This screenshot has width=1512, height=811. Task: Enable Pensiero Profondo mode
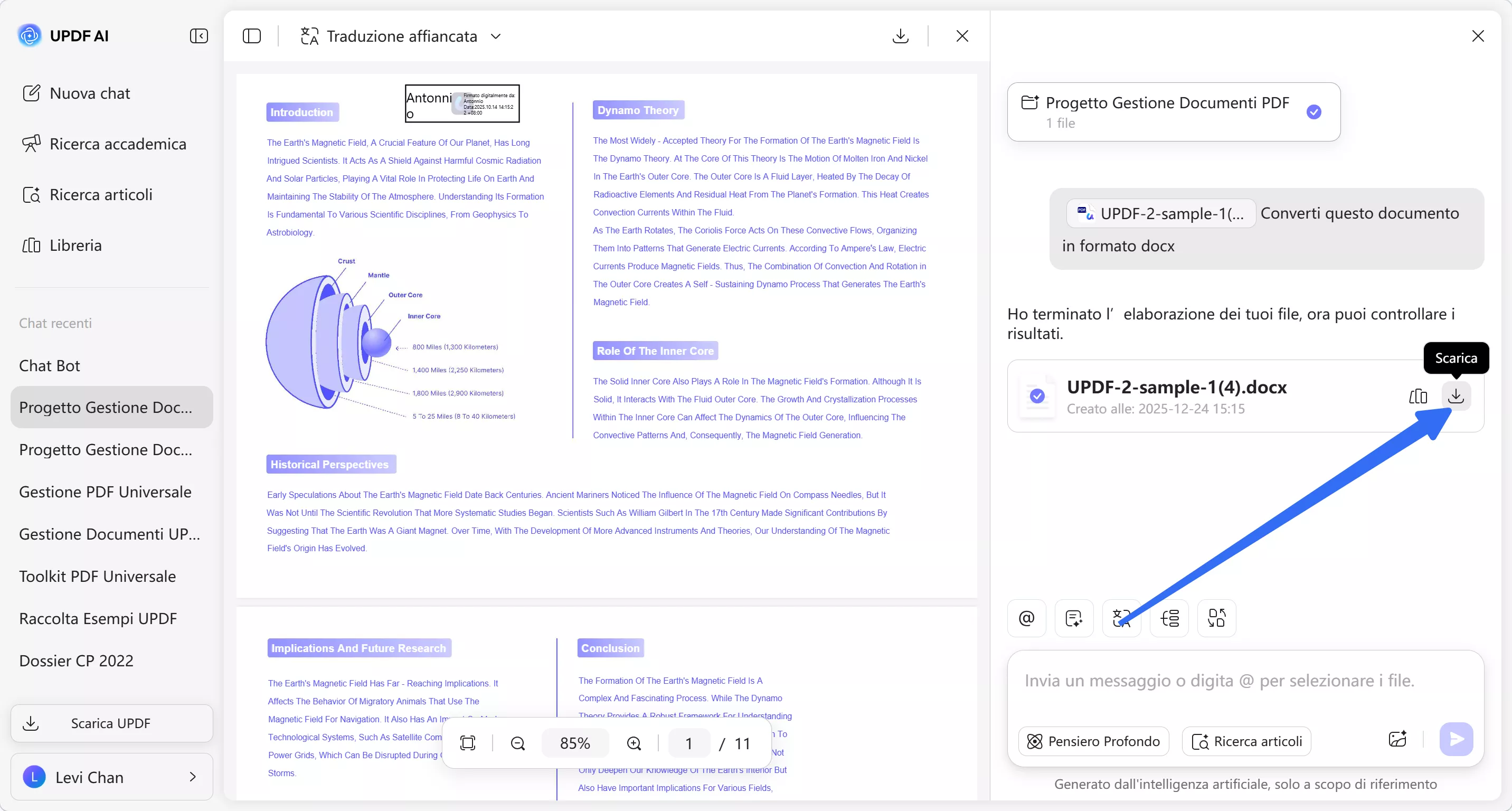[1093, 741]
